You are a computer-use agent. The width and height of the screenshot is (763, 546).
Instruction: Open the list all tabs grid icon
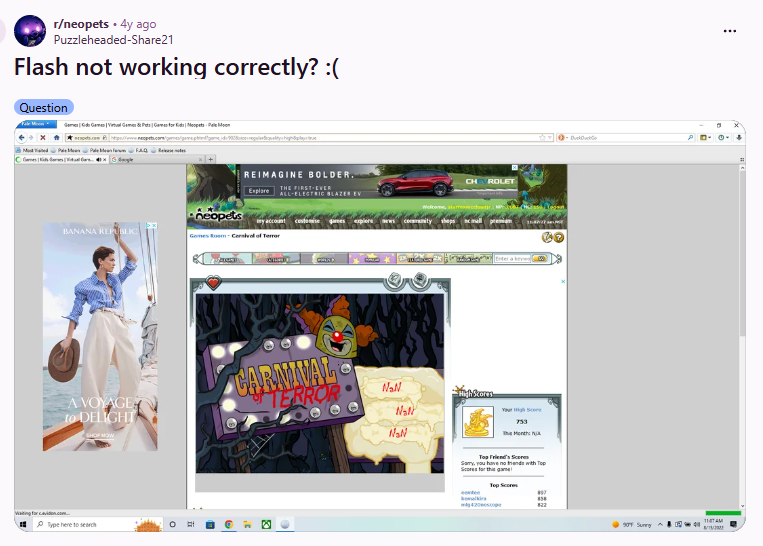coord(742,160)
